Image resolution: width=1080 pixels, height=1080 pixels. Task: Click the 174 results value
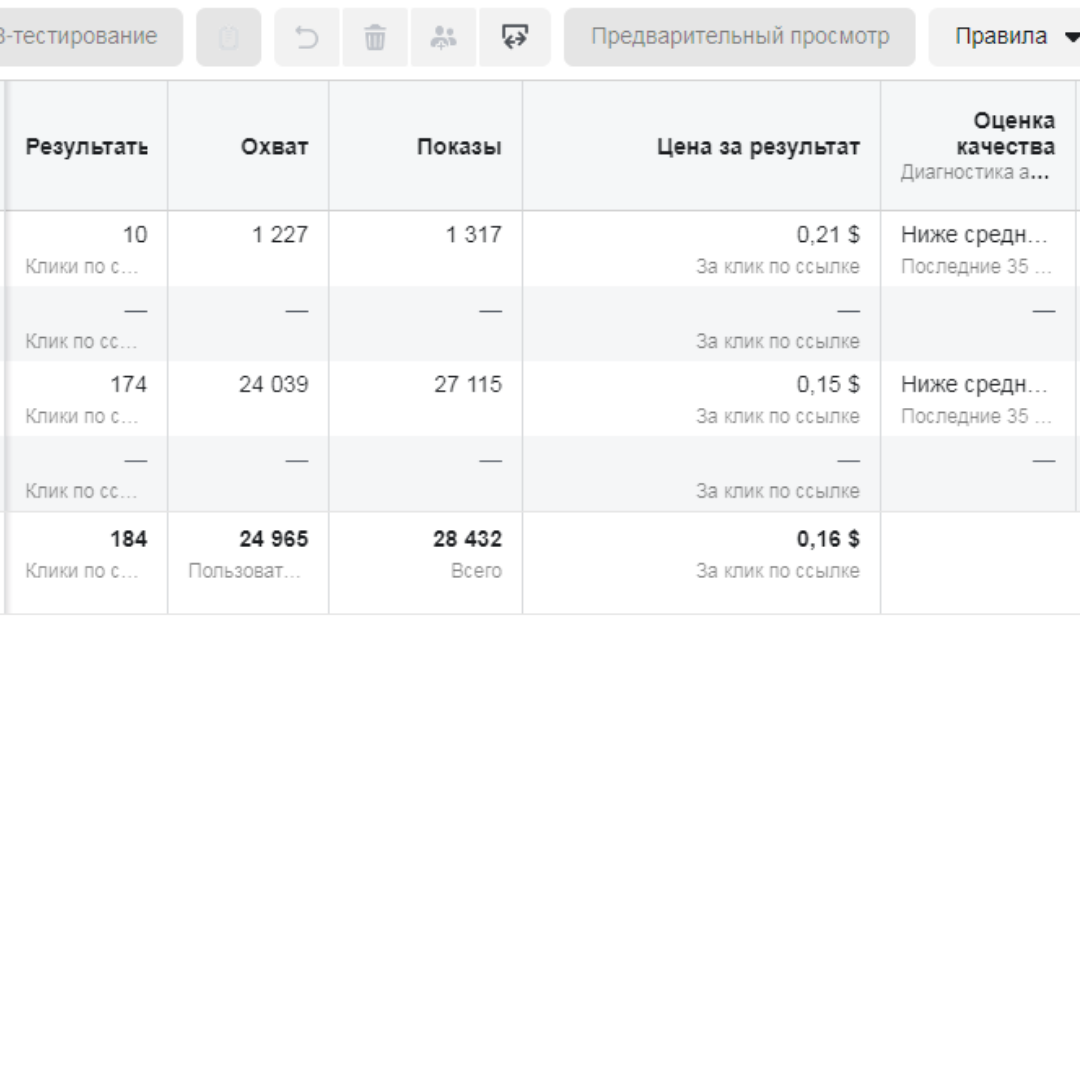click(x=129, y=384)
